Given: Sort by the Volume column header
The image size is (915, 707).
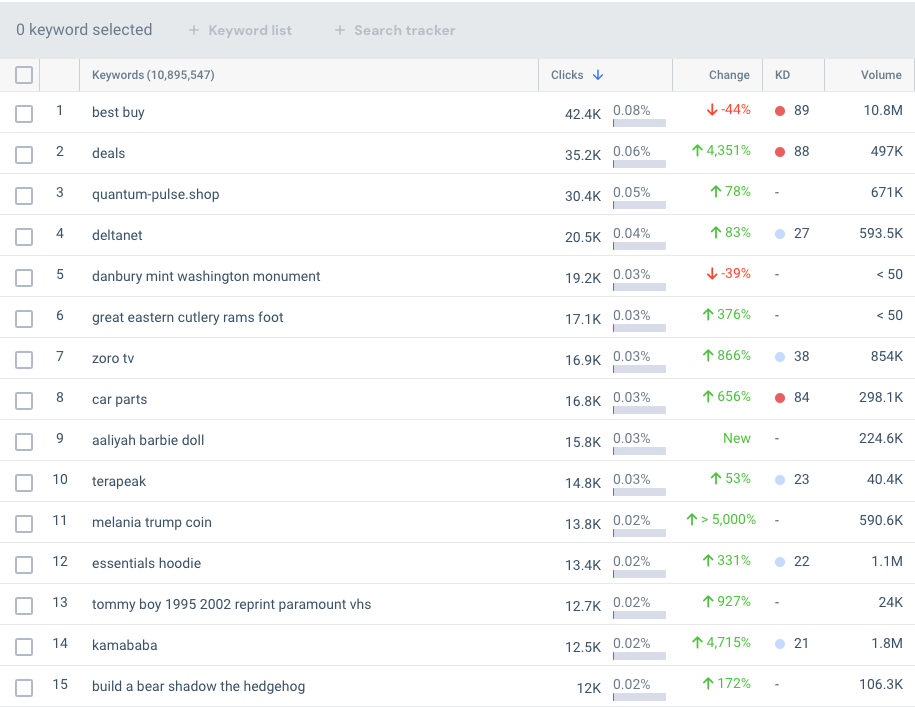Looking at the screenshot, I should pos(882,74).
